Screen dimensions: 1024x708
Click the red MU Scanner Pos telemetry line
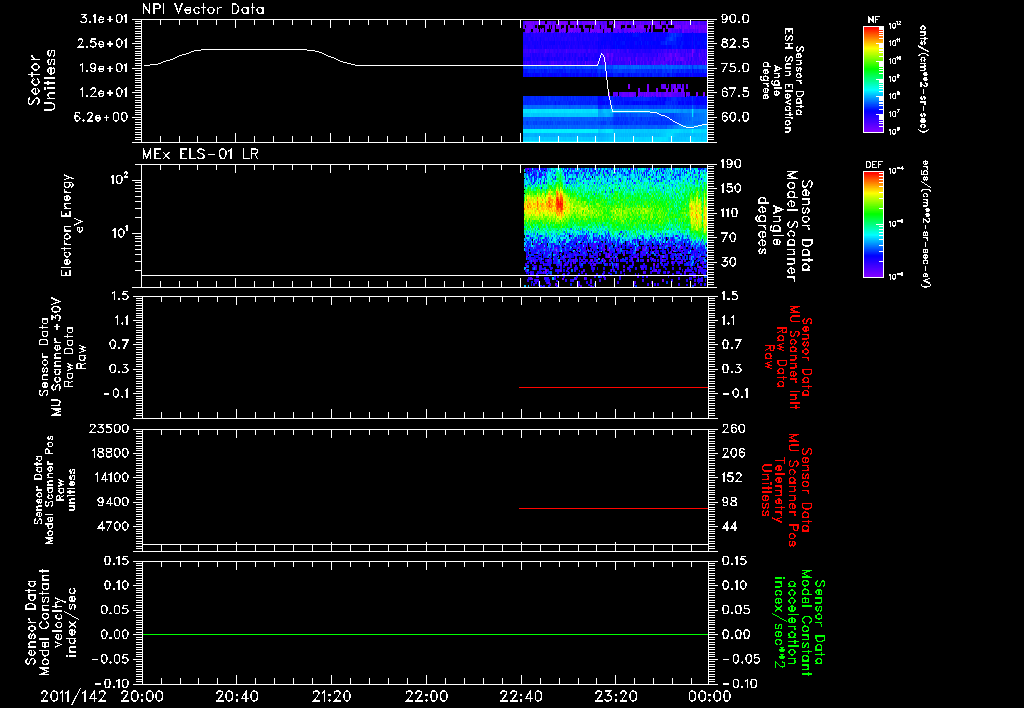[613, 508]
